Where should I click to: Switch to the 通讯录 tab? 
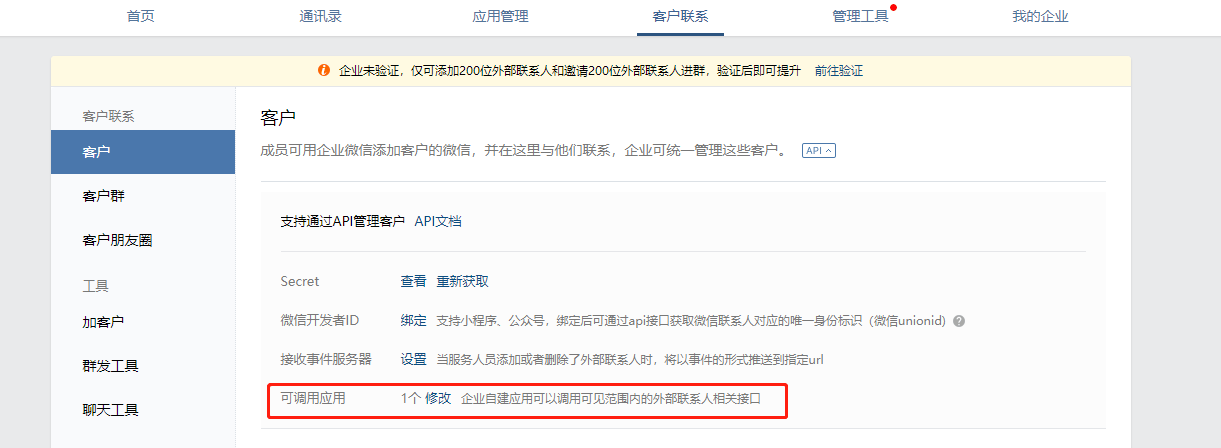click(x=321, y=16)
